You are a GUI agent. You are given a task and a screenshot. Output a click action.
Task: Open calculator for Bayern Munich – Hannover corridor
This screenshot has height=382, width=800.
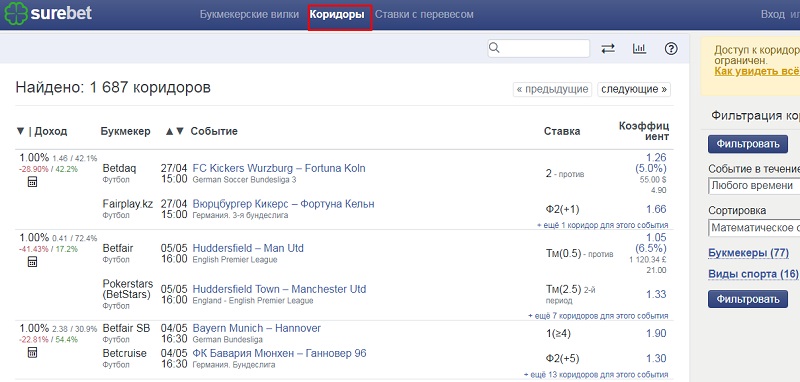(x=32, y=352)
